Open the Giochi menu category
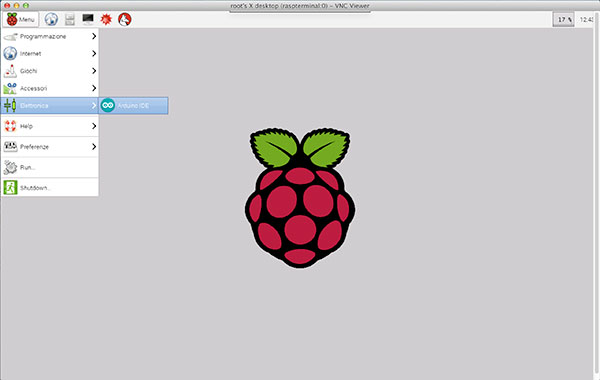Image resolution: width=600 pixels, height=380 pixels. (x=50, y=71)
